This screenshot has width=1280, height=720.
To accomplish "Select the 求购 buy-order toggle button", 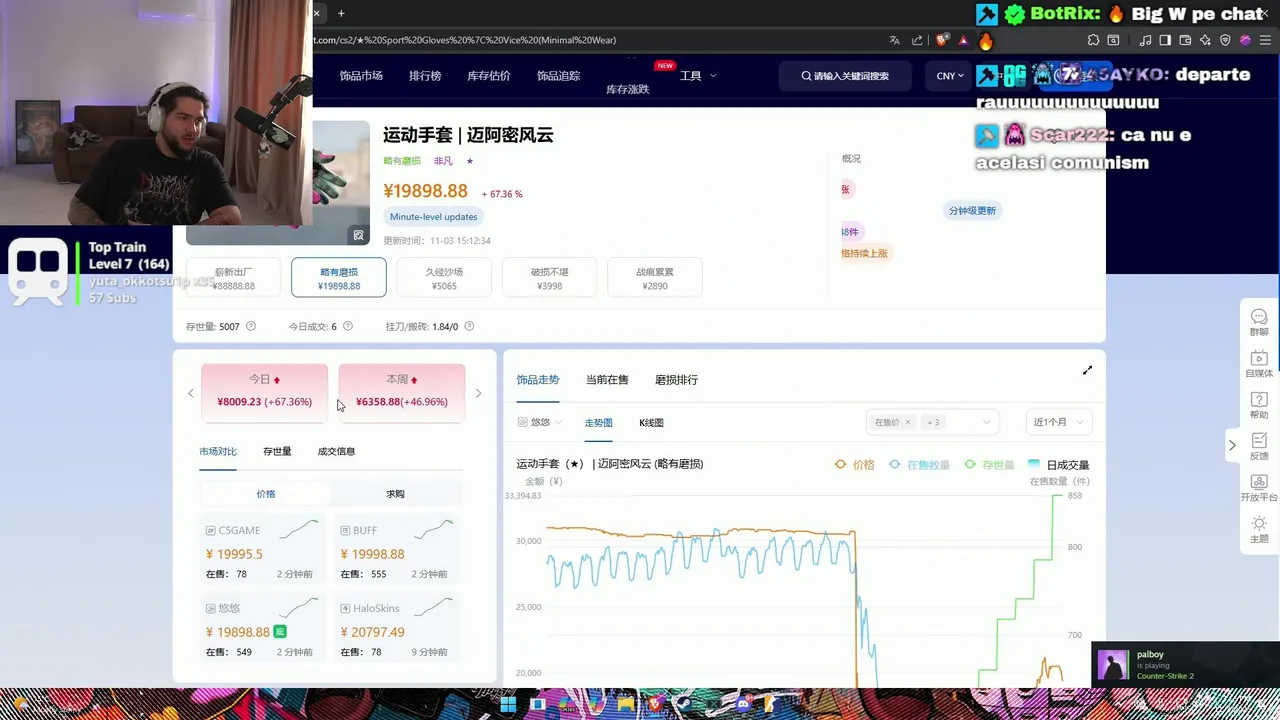I will (x=396, y=493).
